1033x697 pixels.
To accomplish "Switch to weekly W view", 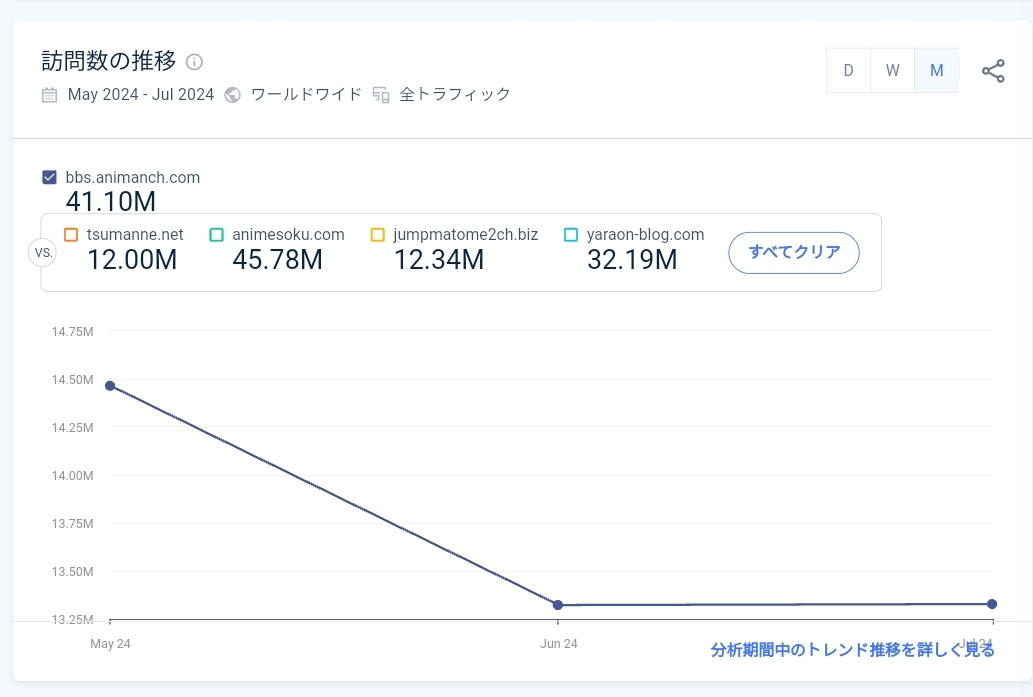I will [892, 71].
